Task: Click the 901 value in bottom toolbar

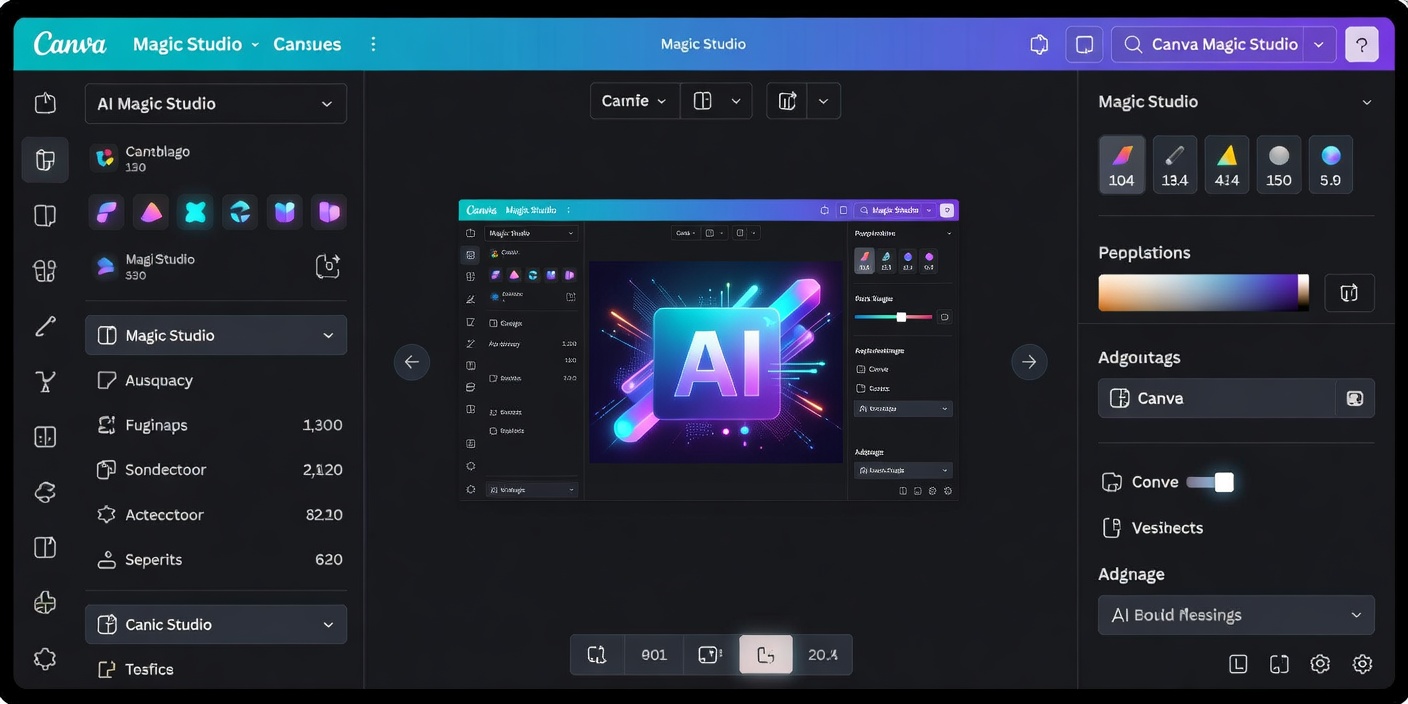Action: [654, 655]
